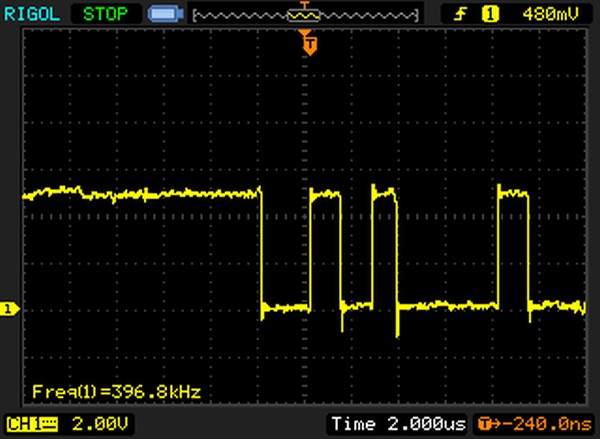The height and width of the screenshot is (439, 600).
Task: Click the trigger source channel 1 badge
Action: 490,14
